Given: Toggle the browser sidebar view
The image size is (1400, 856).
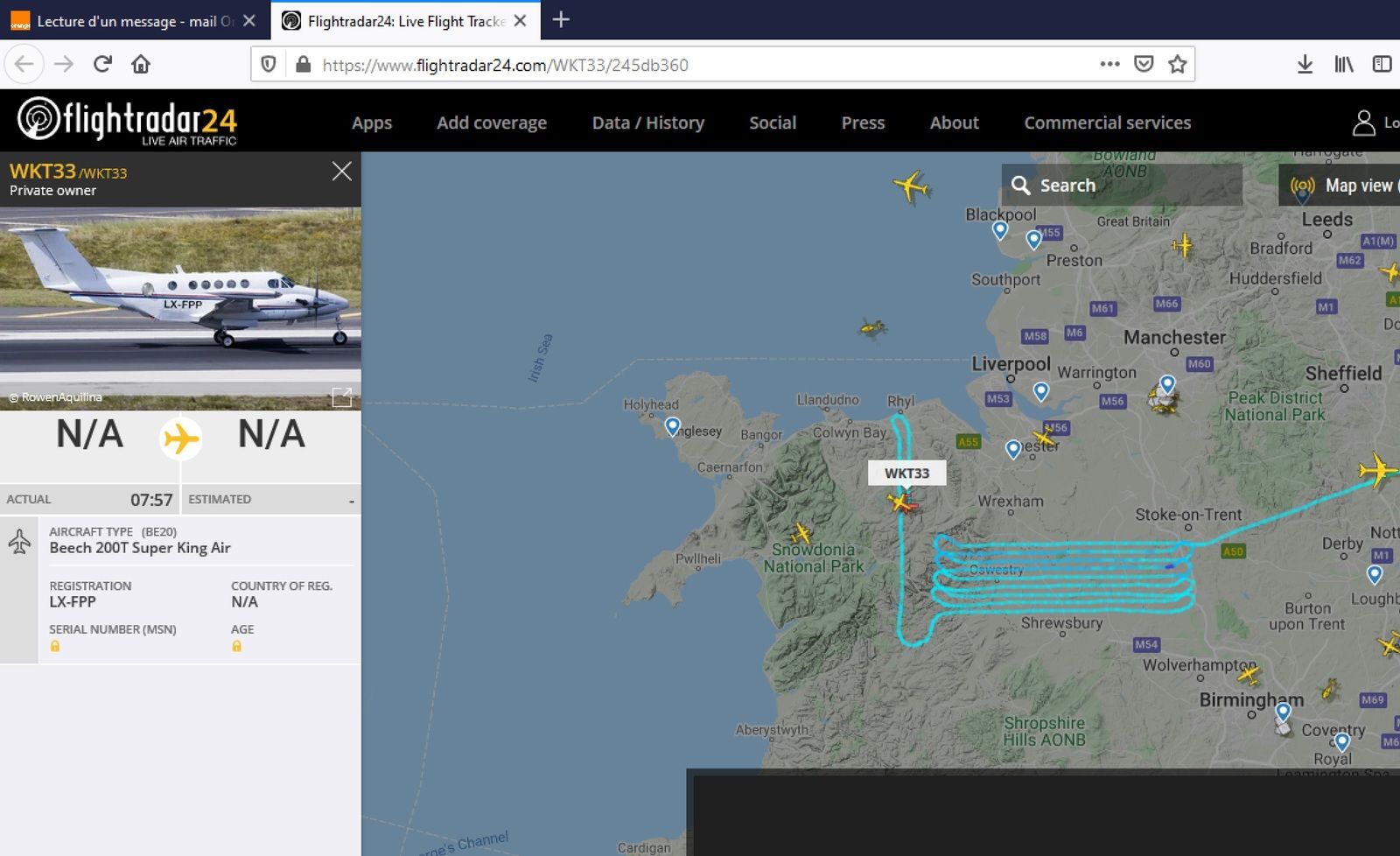Looking at the screenshot, I should 1382,64.
